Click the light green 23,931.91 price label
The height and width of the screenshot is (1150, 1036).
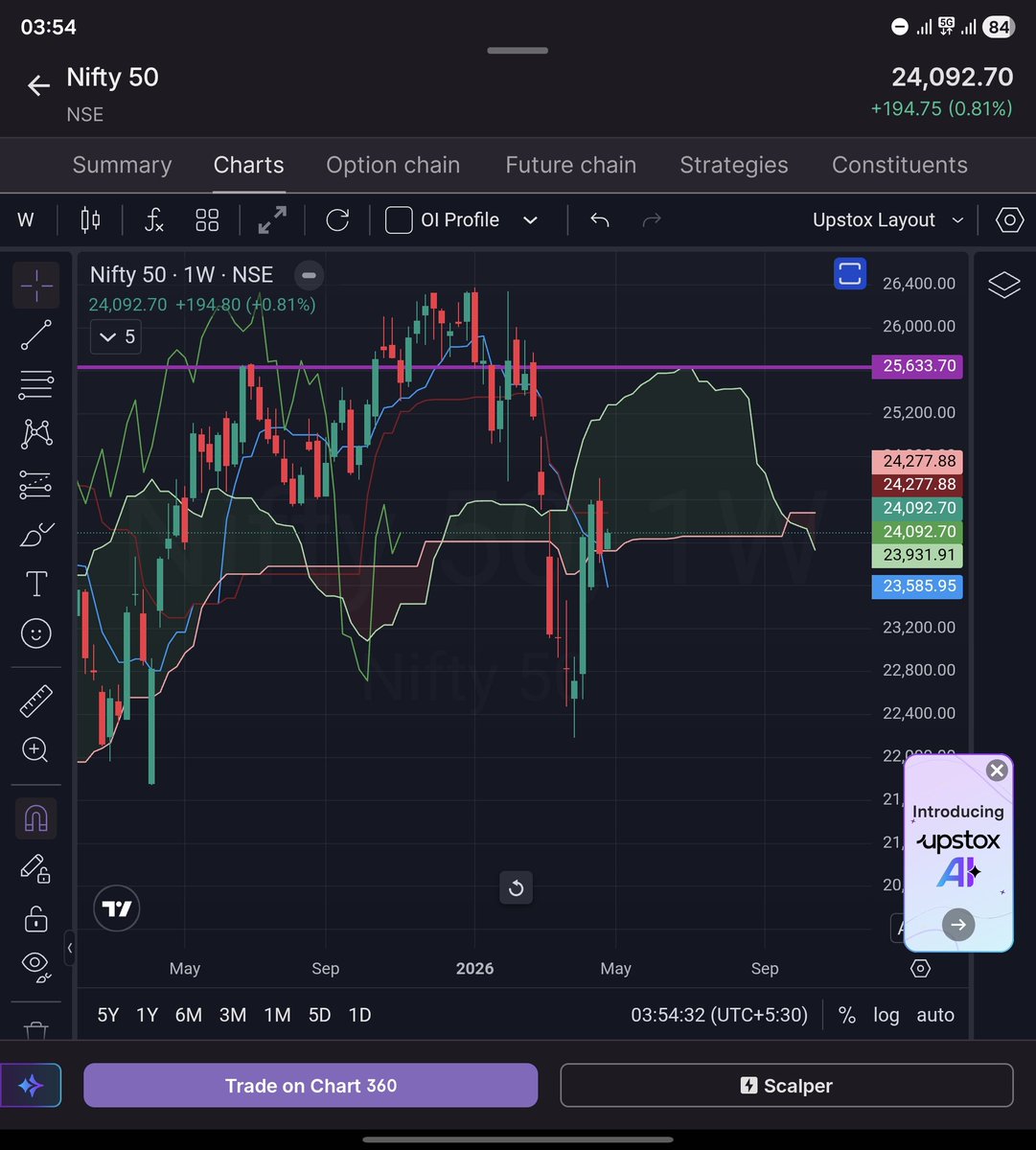(x=917, y=556)
